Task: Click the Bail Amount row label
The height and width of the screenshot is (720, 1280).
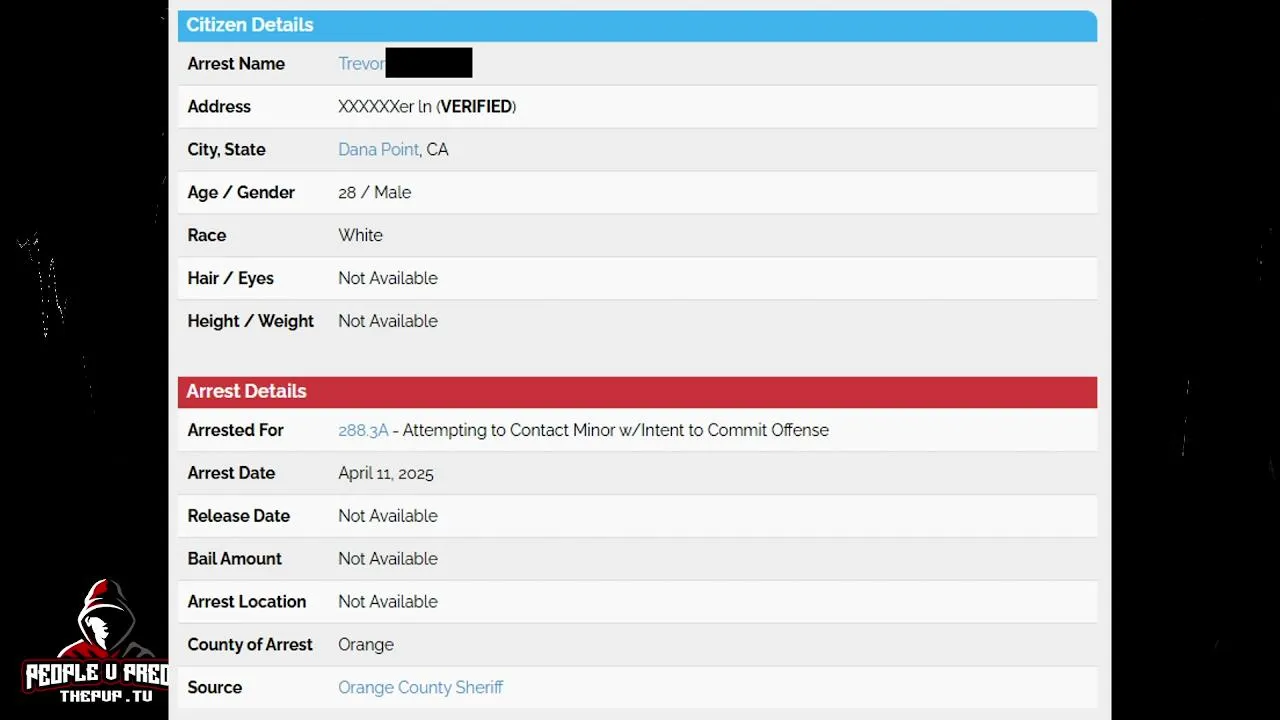Action: [x=234, y=559]
